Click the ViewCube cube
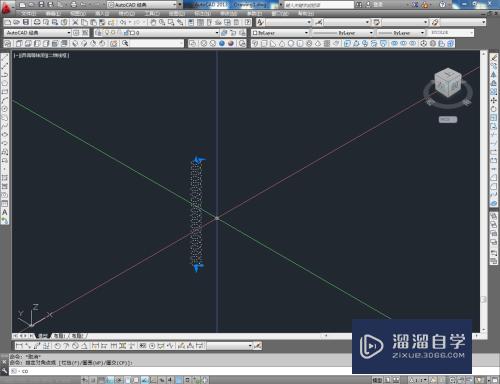 (448, 82)
